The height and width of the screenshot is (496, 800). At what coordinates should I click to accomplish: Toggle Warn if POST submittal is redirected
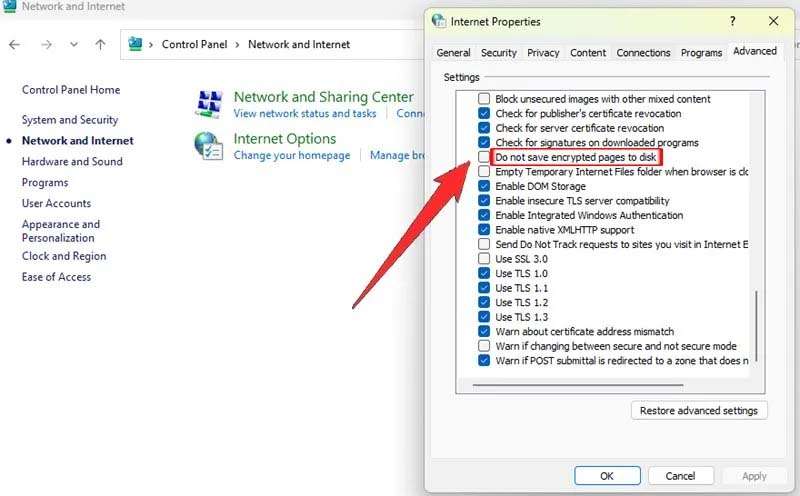pos(484,361)
